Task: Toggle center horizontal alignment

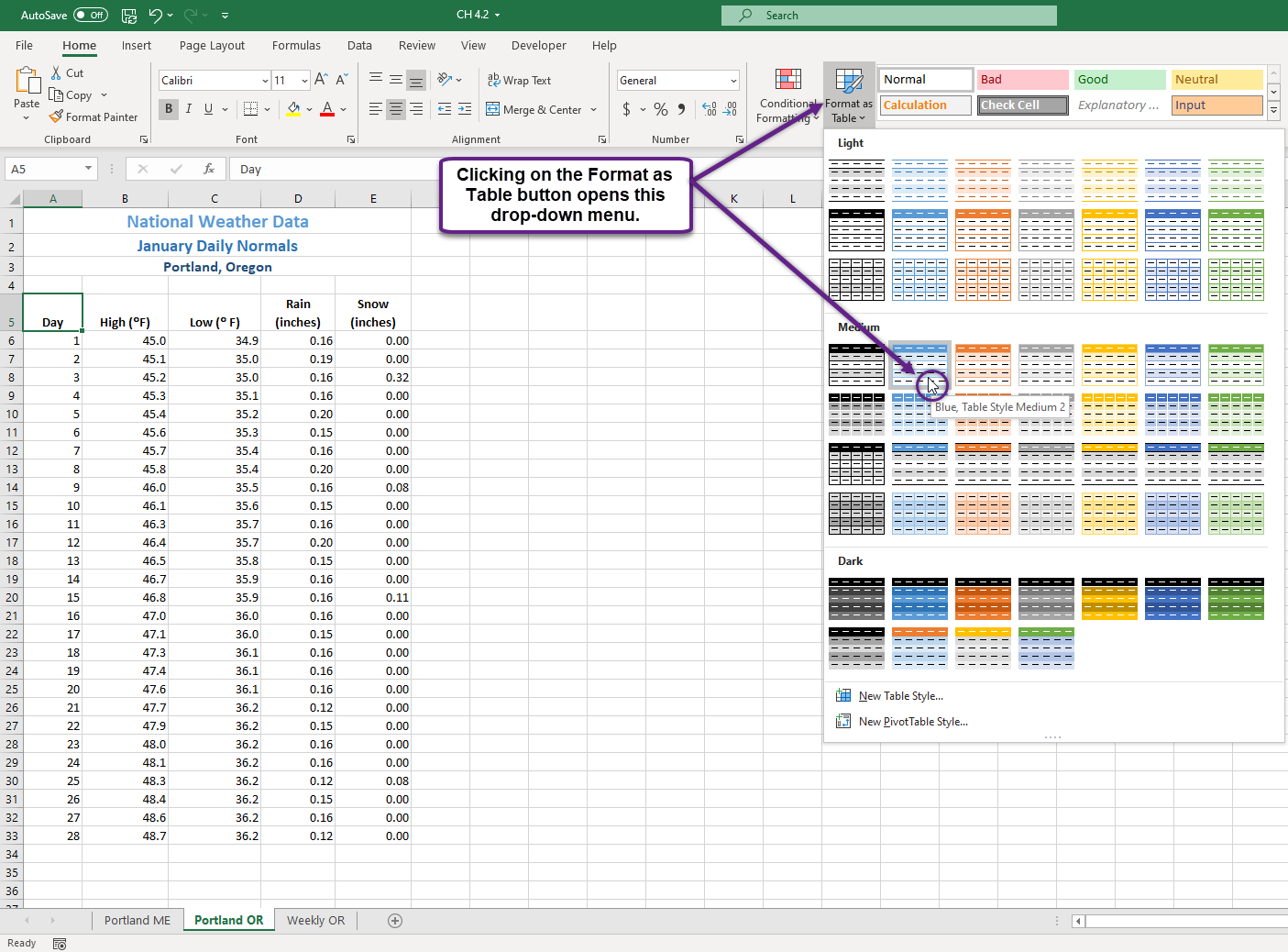Action: 396,109
